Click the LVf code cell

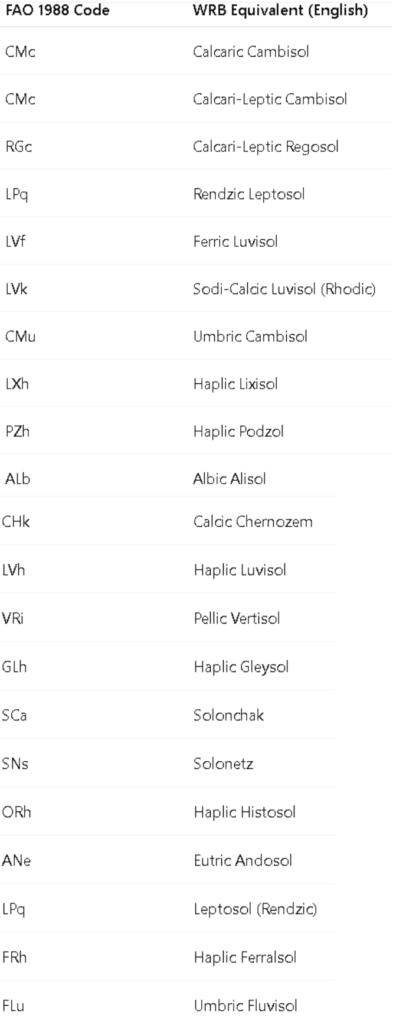[x=16, y=241]
